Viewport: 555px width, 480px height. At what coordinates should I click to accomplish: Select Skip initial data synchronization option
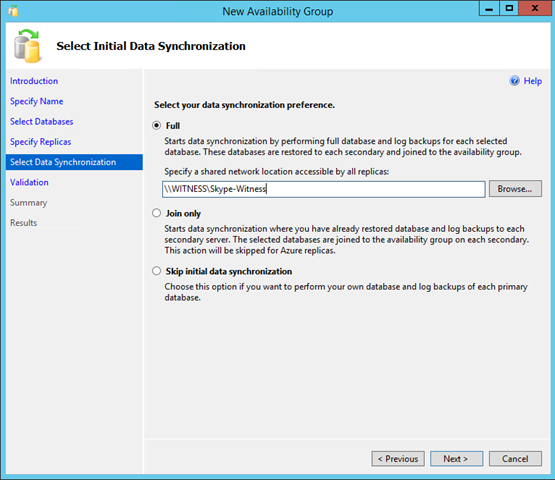tap(156, 271)
